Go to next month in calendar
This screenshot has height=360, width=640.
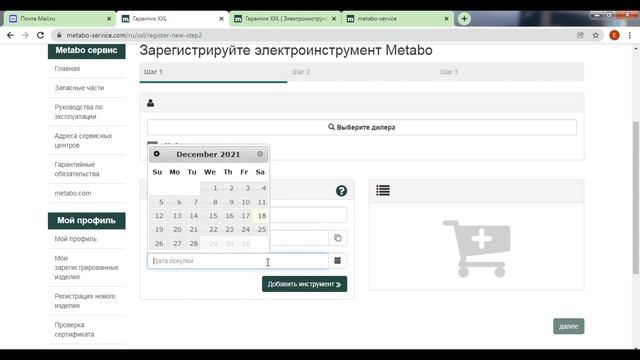click(x=260, y=154)
